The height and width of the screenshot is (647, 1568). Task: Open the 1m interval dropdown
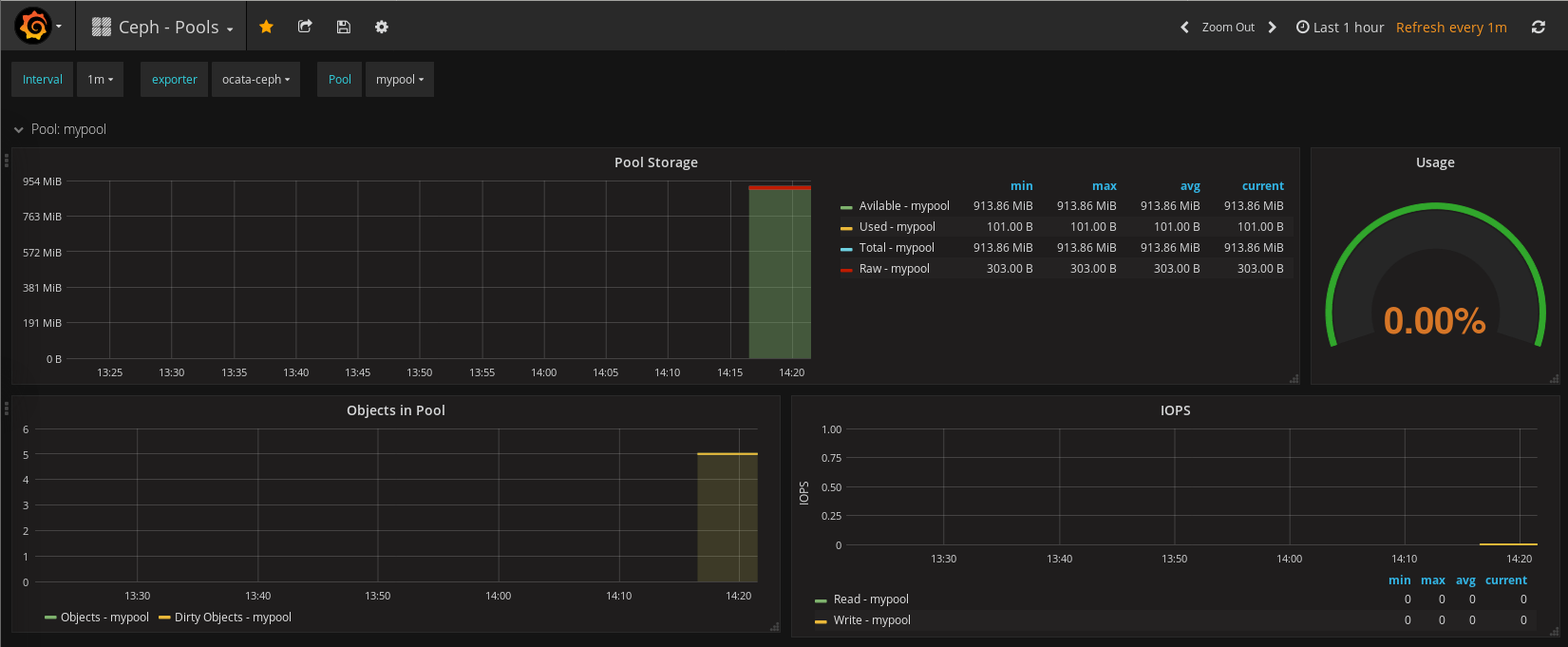pos(100,80)
